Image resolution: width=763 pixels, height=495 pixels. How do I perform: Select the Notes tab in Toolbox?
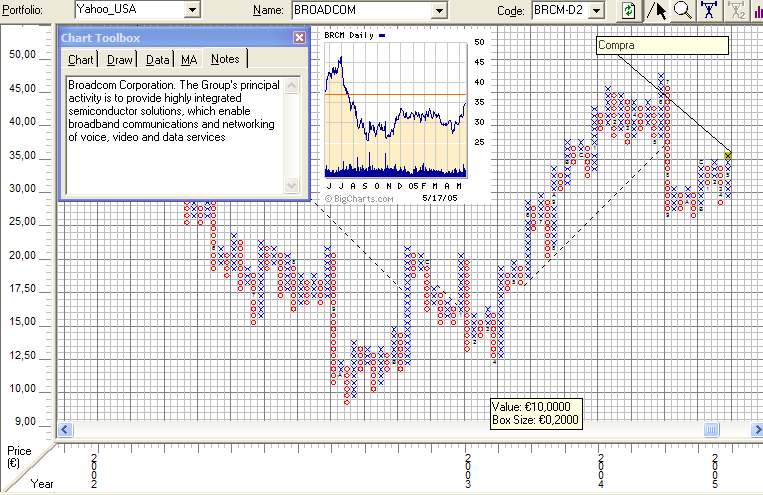pos(225,58)
